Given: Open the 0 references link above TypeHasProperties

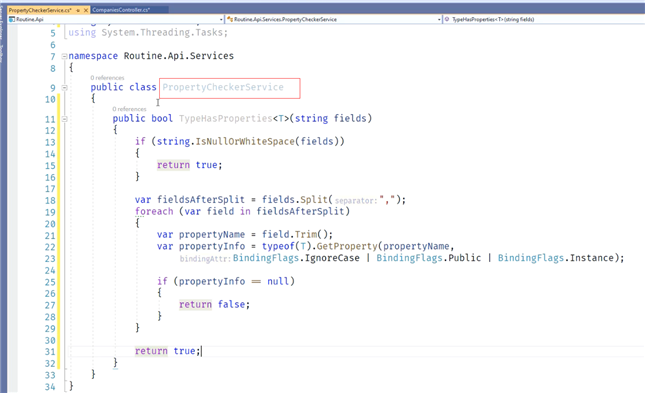Looking at the screenshot, I should (x=129, y=109).
